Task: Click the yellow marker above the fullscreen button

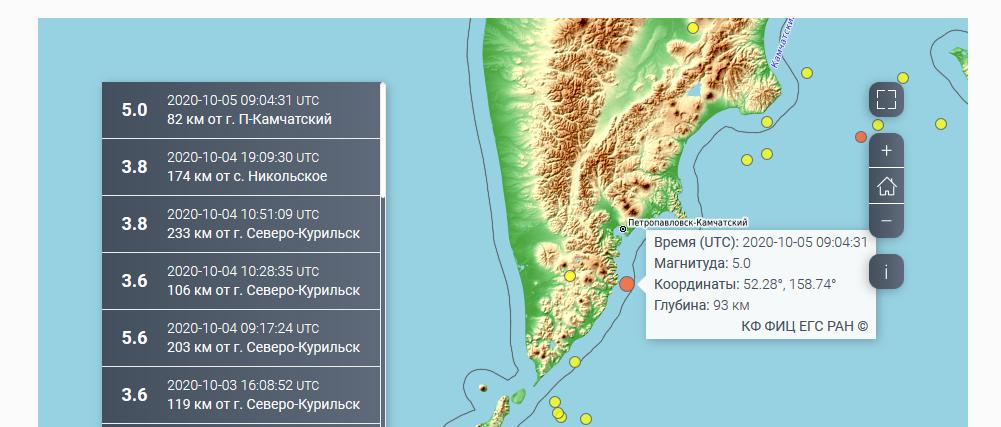Action: coord(903,77)
